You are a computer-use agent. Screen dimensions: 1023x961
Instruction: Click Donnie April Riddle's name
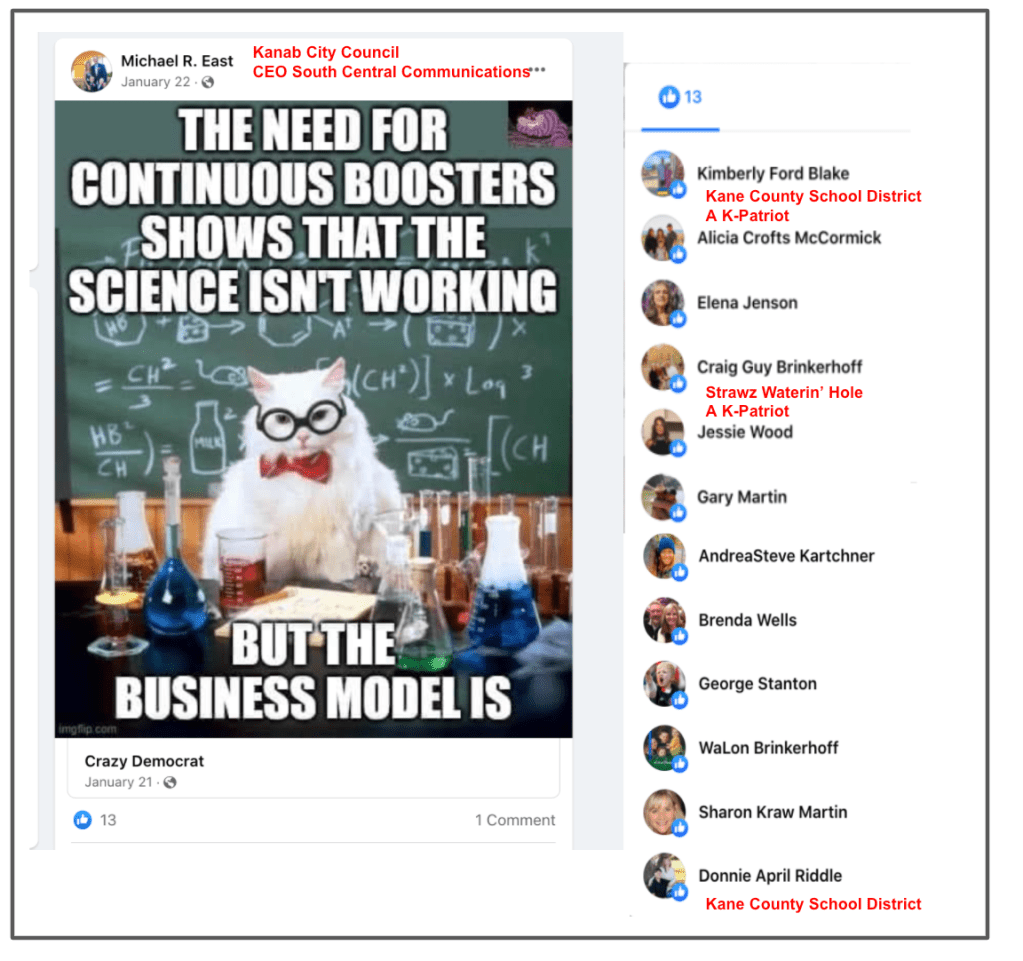point(770,876)
